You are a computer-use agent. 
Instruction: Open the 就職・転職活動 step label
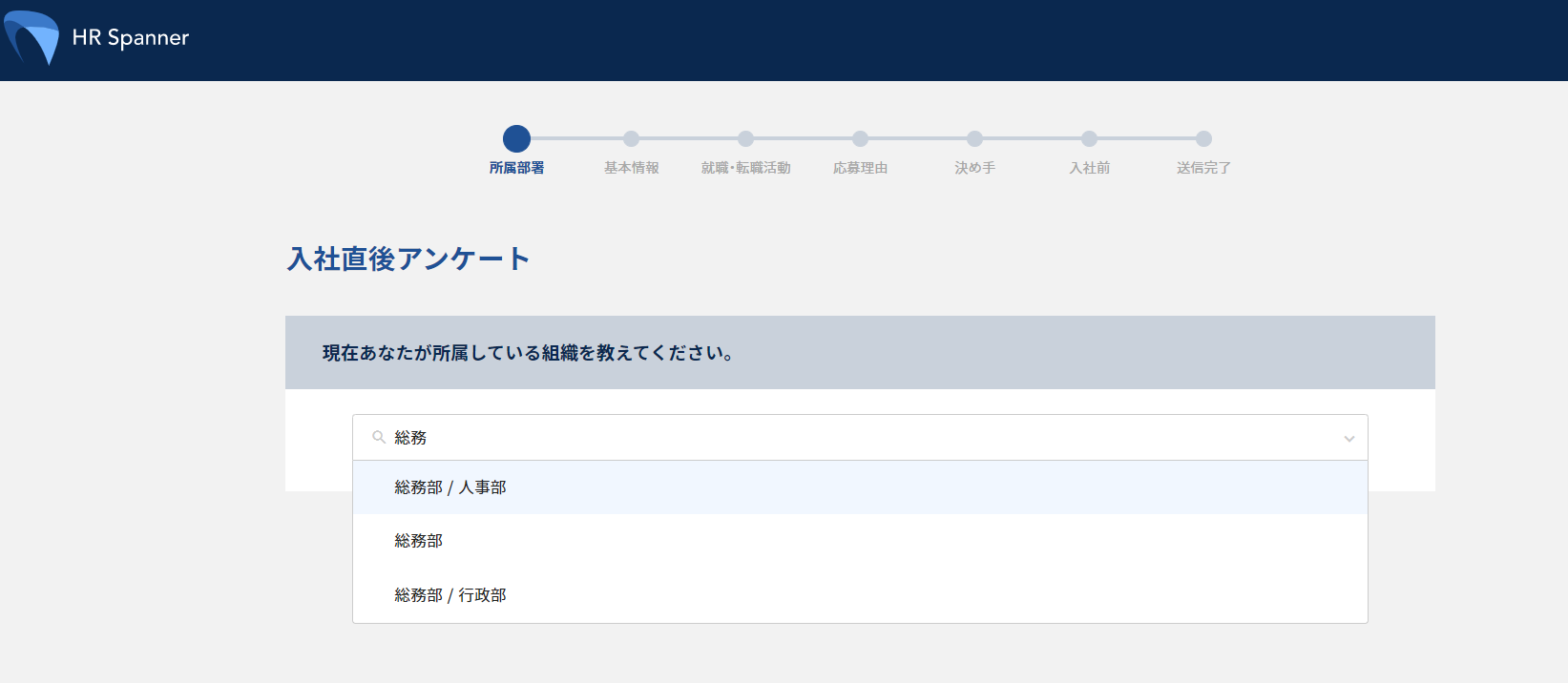(745, 168)
